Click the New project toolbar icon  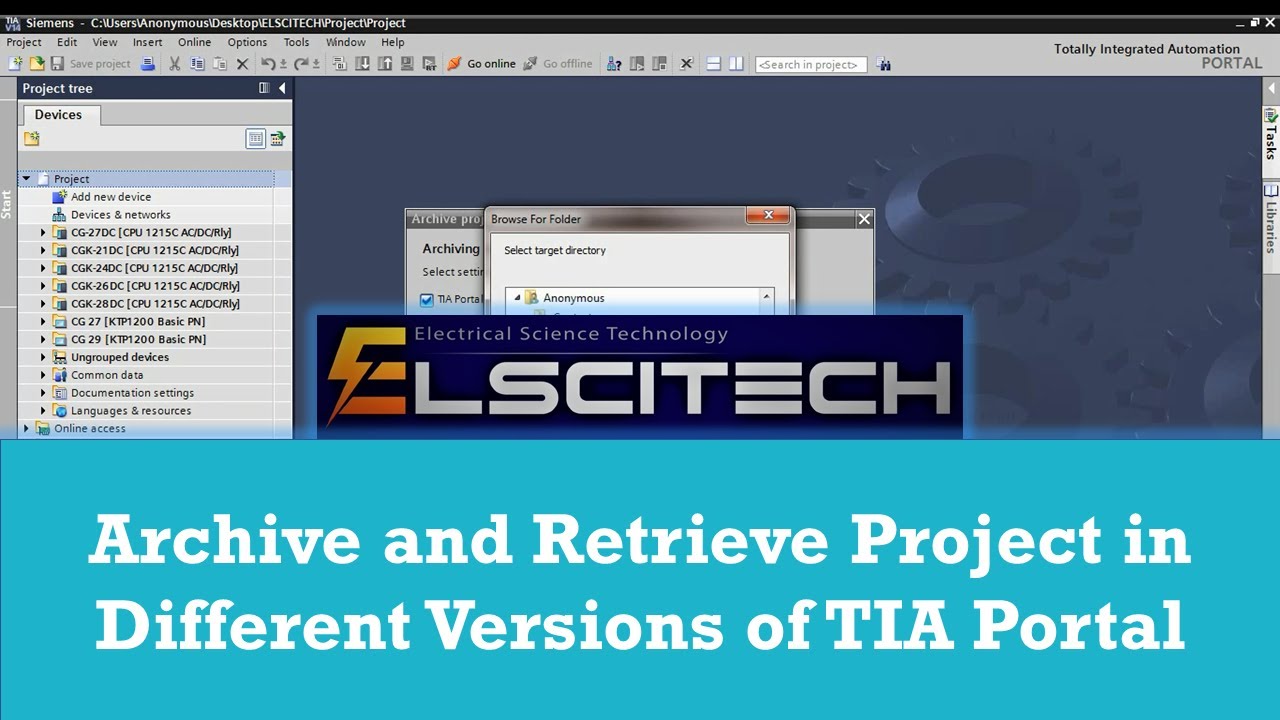point(16,64)
